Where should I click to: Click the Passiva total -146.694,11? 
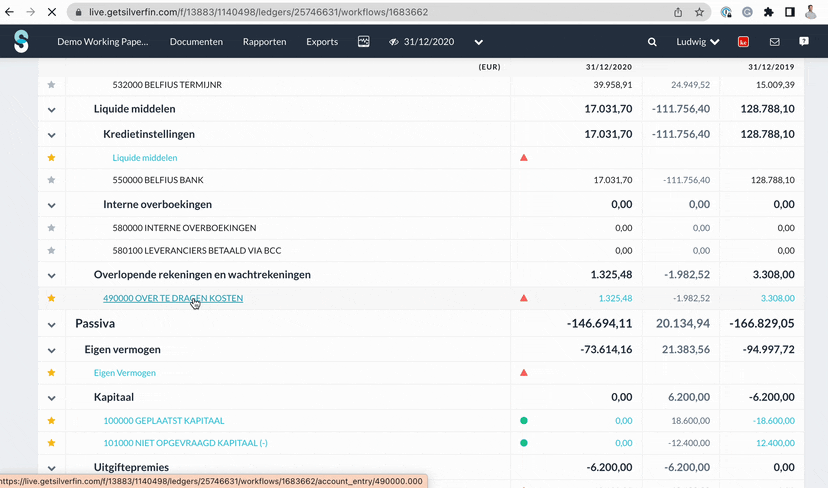tap(599, 323)
